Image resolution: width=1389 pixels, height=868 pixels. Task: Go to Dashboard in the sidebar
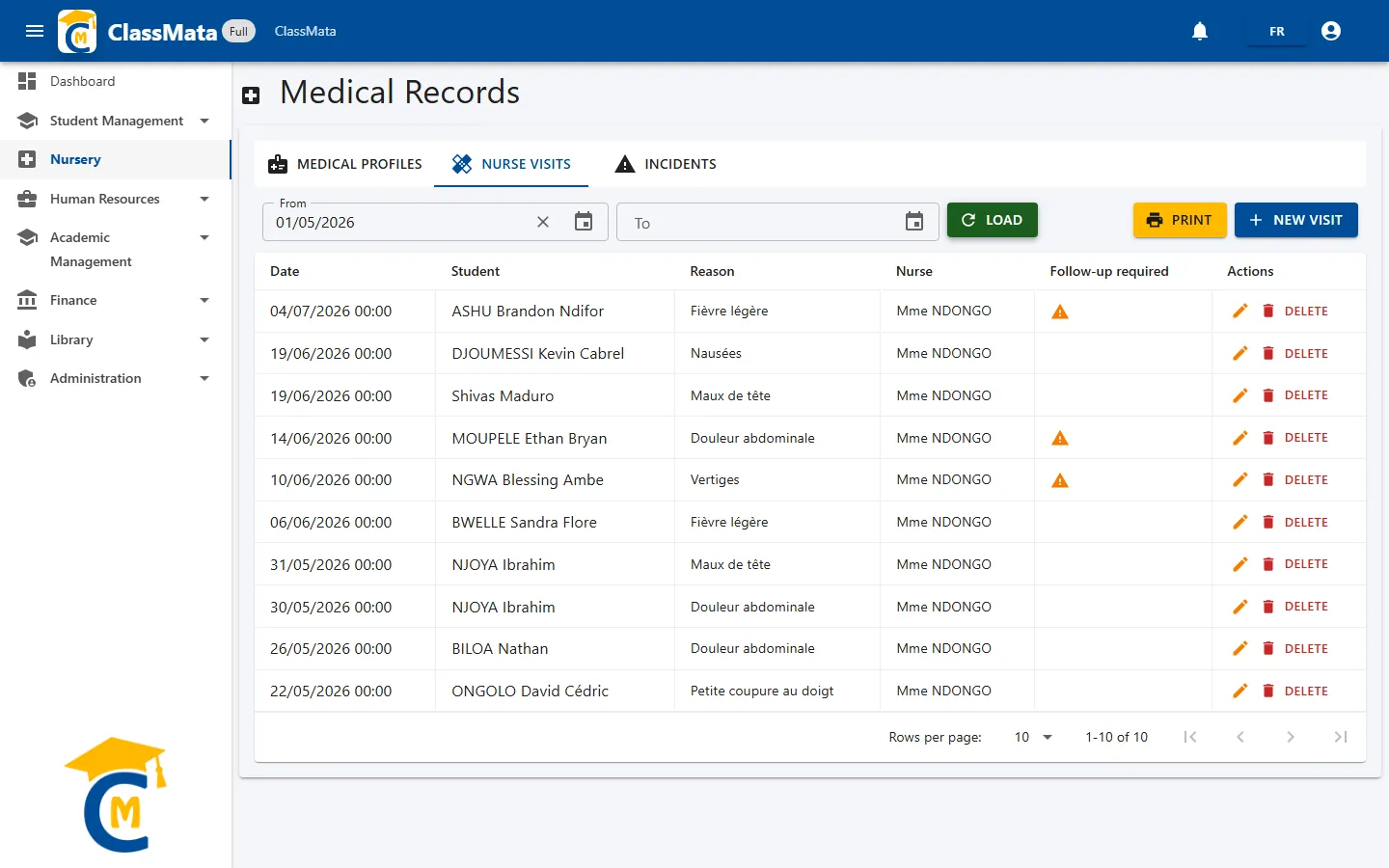pyautogui.click(x=116, y=81)
